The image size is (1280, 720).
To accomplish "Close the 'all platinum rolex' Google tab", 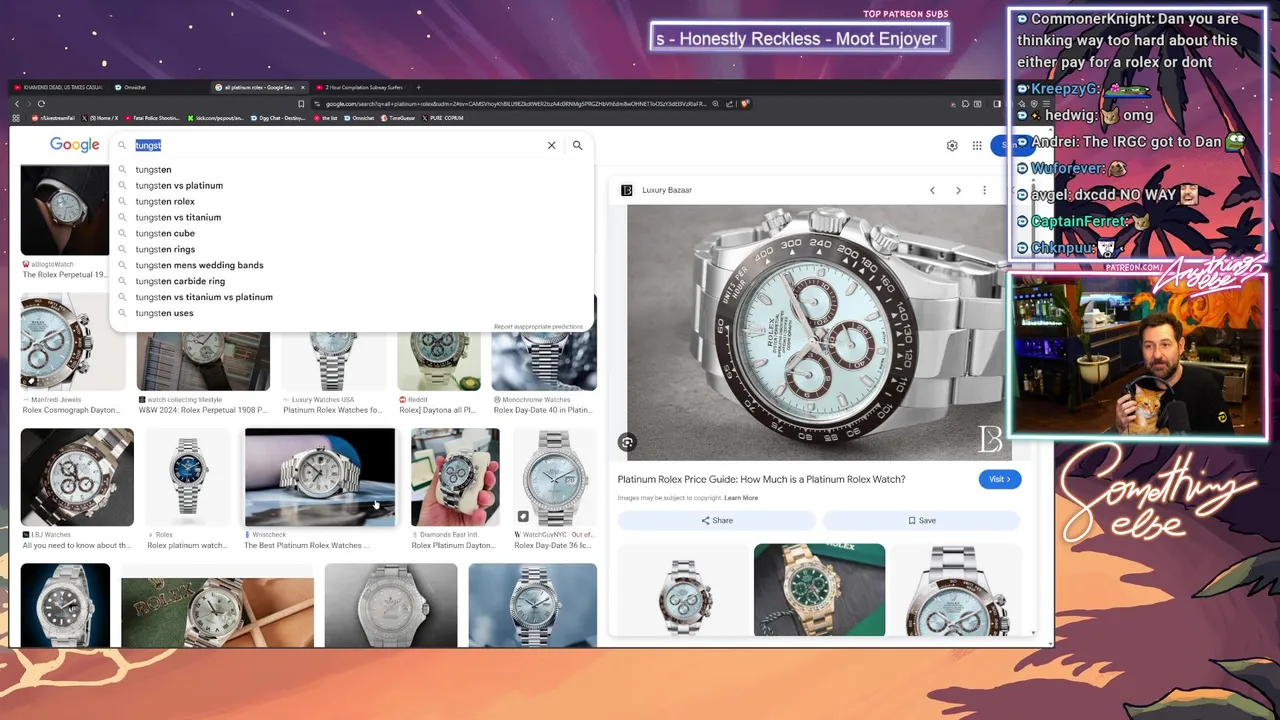I will coord(303,87).
